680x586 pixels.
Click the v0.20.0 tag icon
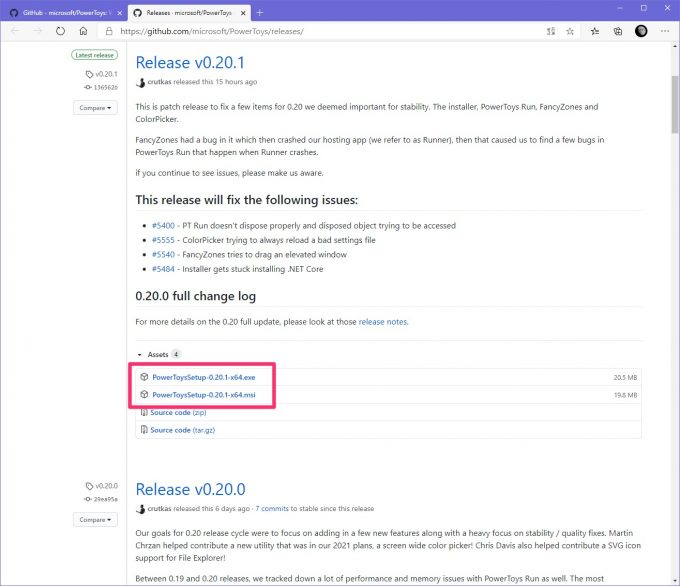pos(89,486)
